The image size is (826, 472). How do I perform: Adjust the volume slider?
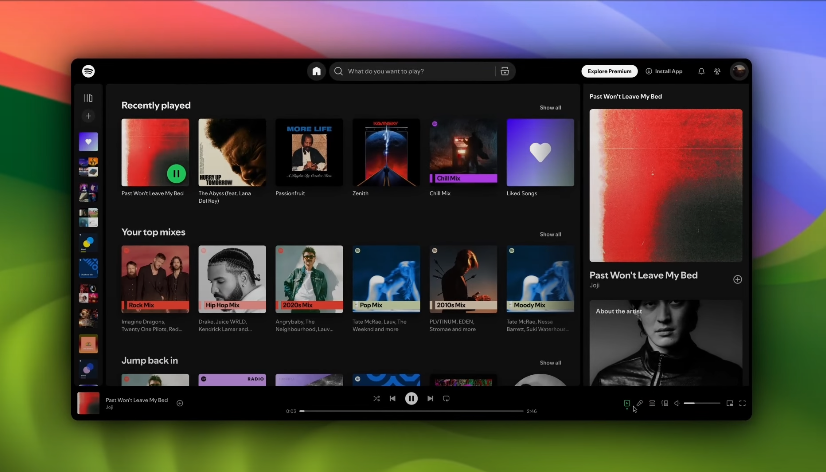pos(702,403)
